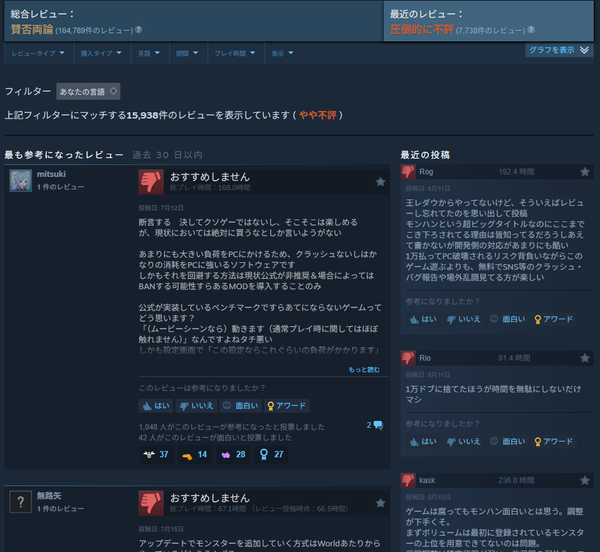
Task: Open the 言語 filter dropdown
Action: coord(149,53)
